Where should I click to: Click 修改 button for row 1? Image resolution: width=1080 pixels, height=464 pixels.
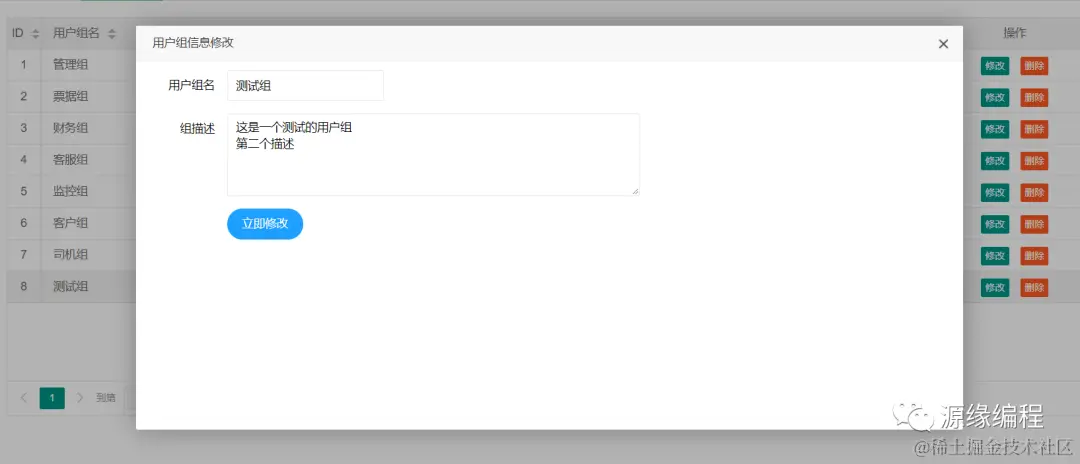(x=995, y=66)
